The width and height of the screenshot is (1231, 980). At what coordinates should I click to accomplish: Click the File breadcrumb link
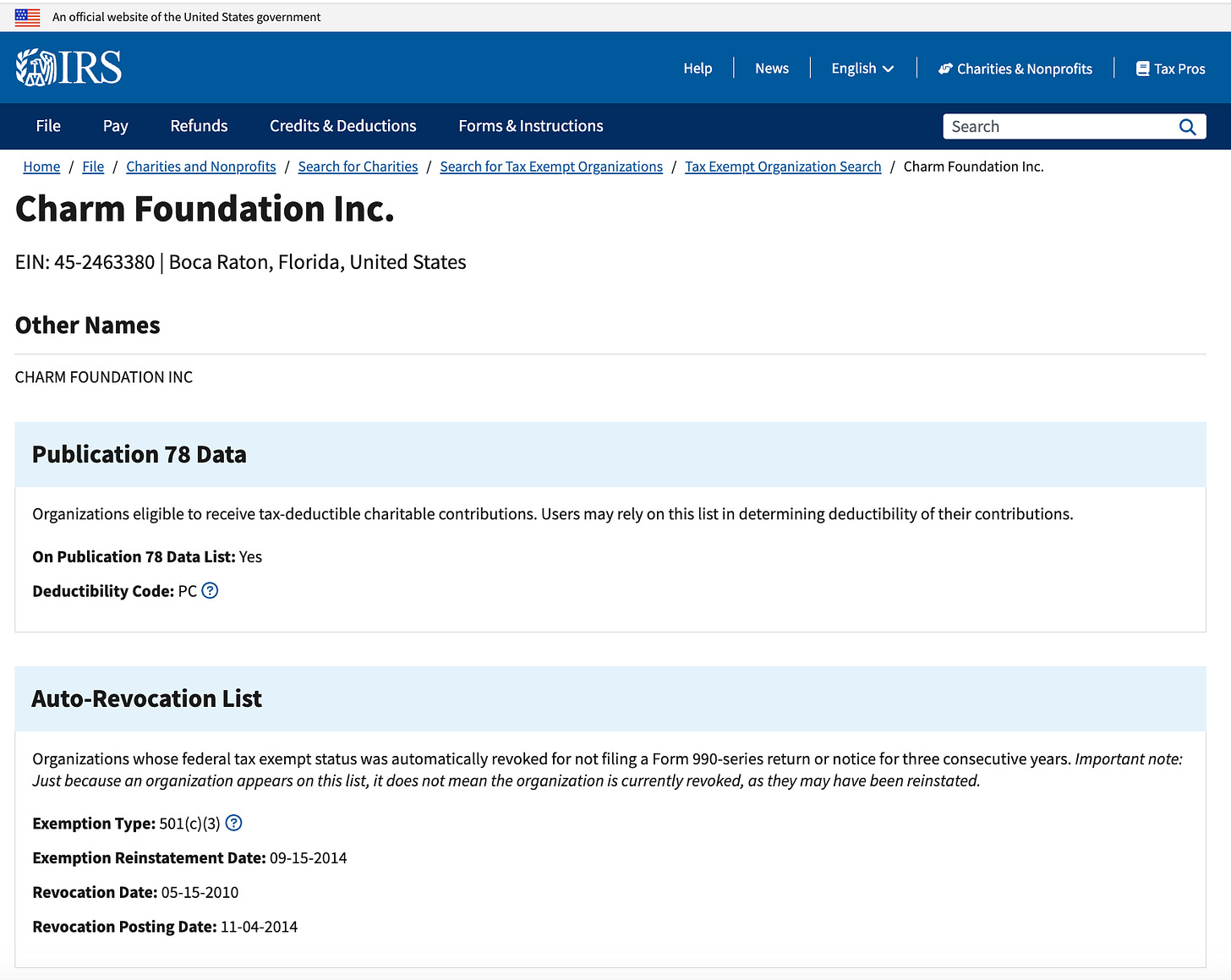(93, 167)
